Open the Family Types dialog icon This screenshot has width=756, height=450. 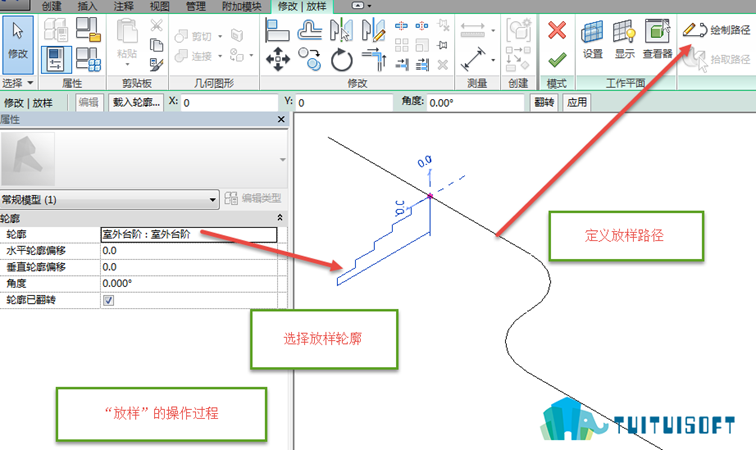pos(88,59)
